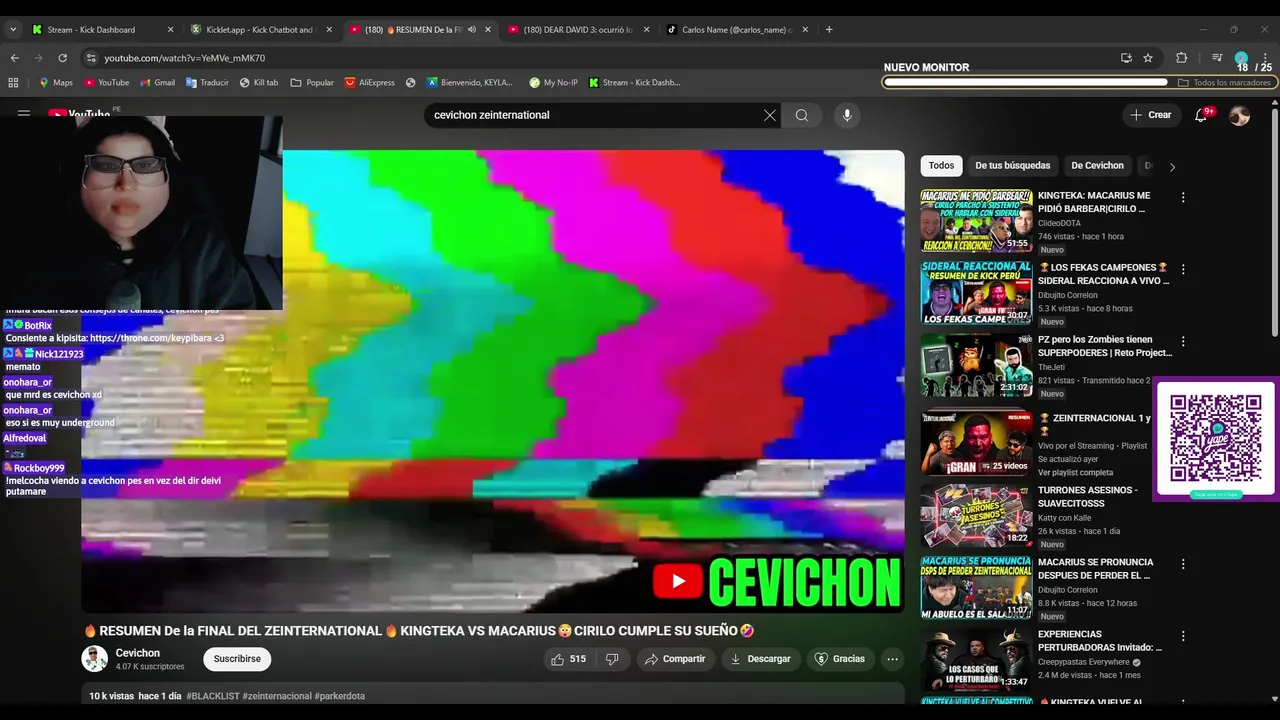This screenshot has height=720, width=1280.
Task: Open the KINGTEKA MACARIUS video thumbnail
Action: pyautogui.click(x=976, y=221)
